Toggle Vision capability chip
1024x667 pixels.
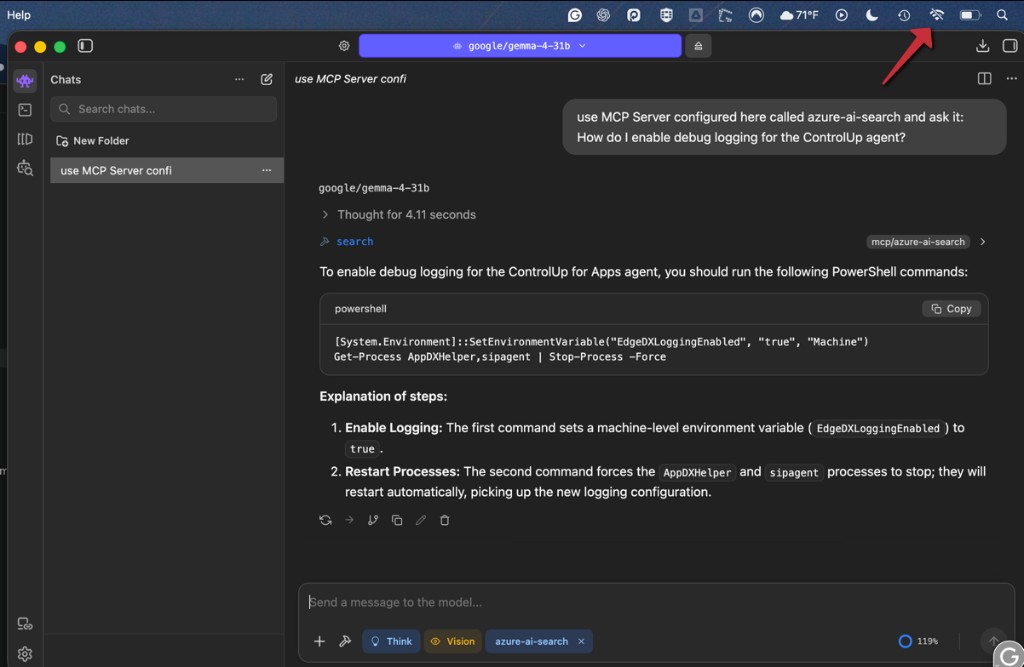tap(453, 641)
